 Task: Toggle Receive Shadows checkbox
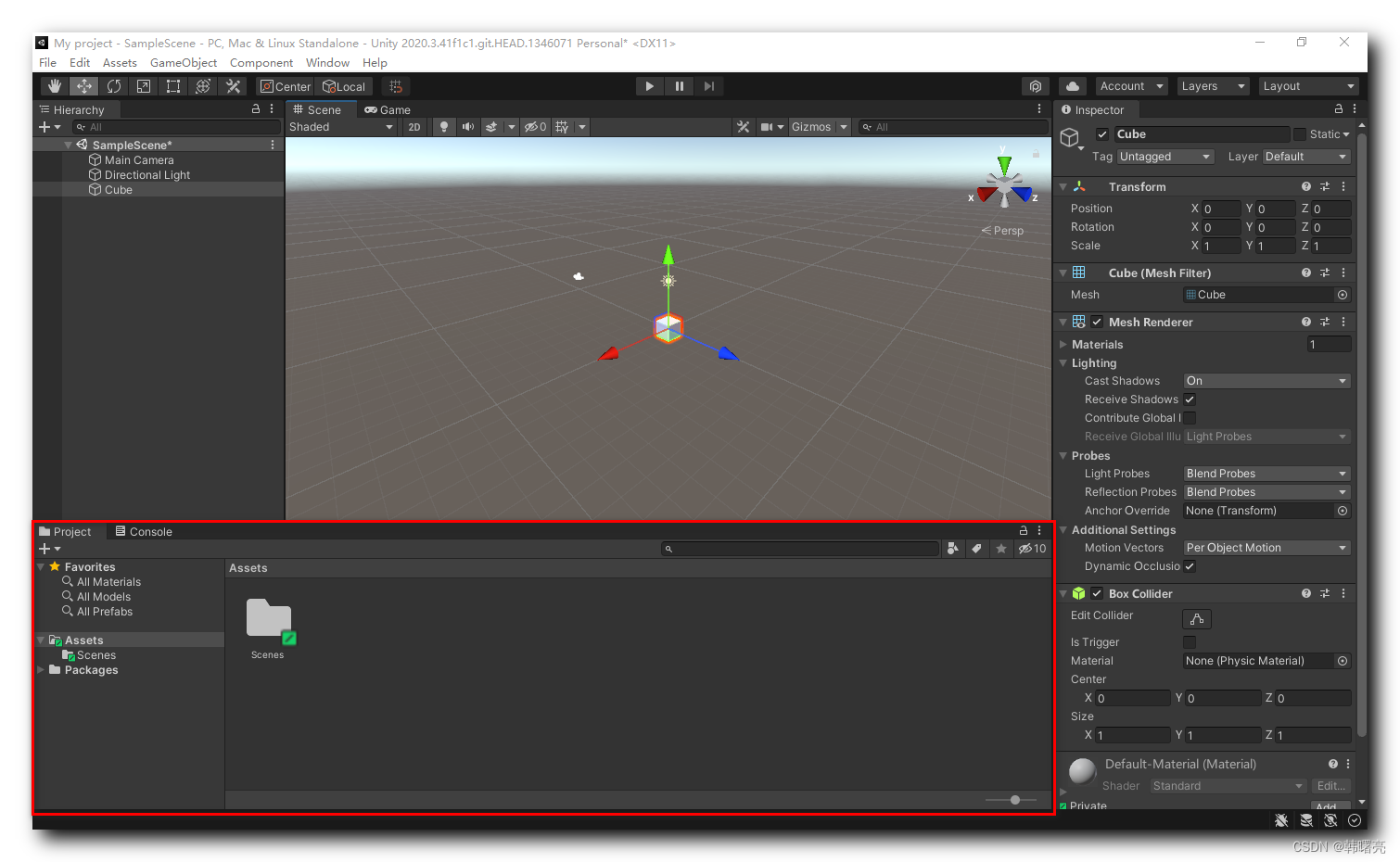[1190, 399]
